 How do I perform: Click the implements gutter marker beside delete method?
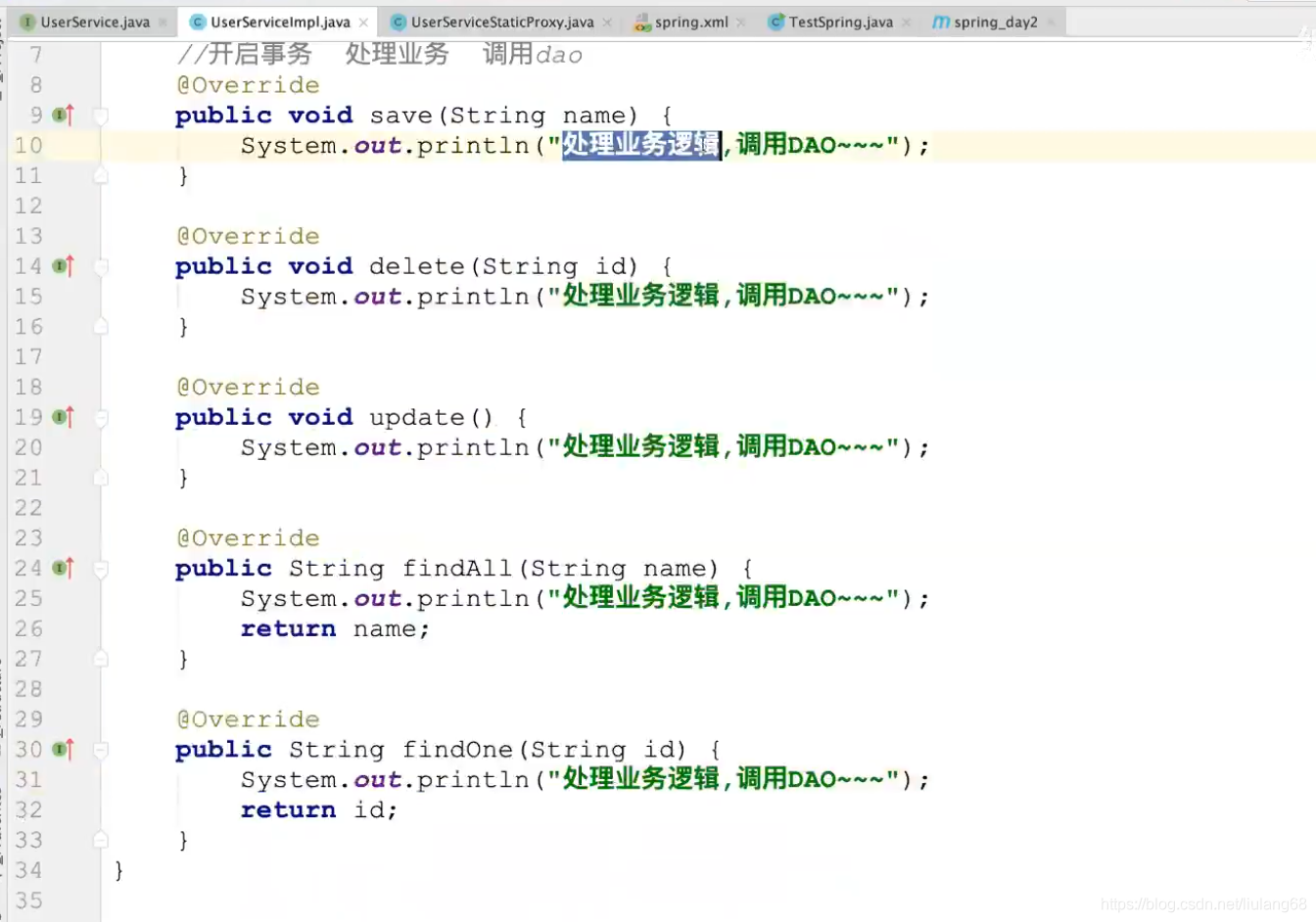tap(64, 266)
